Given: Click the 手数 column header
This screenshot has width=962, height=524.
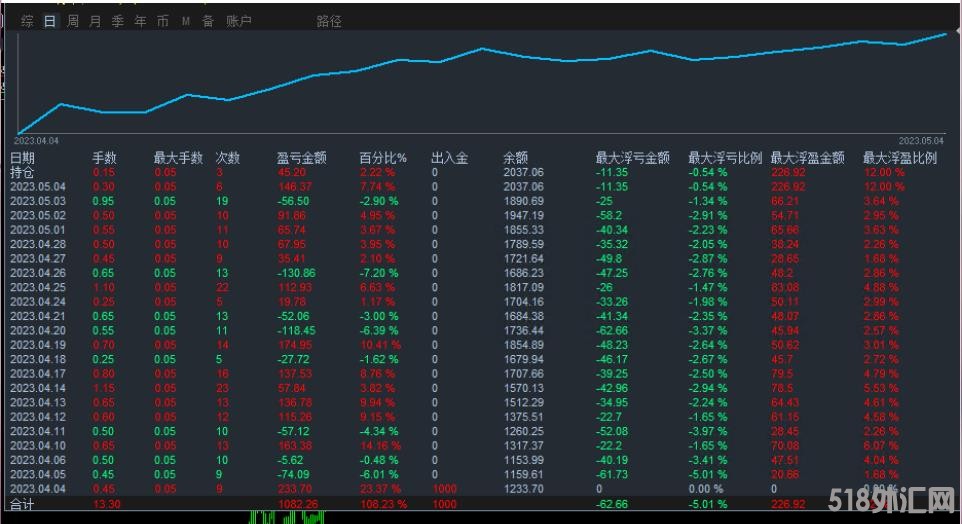Looking at the screenshot, I should tap(104, 158).
